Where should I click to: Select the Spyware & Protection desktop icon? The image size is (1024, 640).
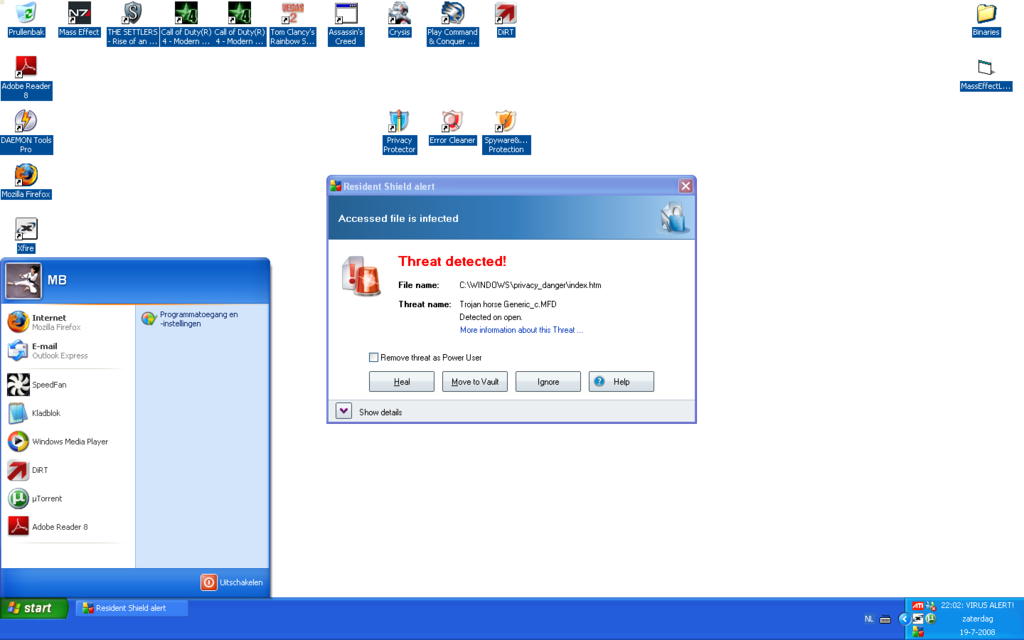coord(506,132)
